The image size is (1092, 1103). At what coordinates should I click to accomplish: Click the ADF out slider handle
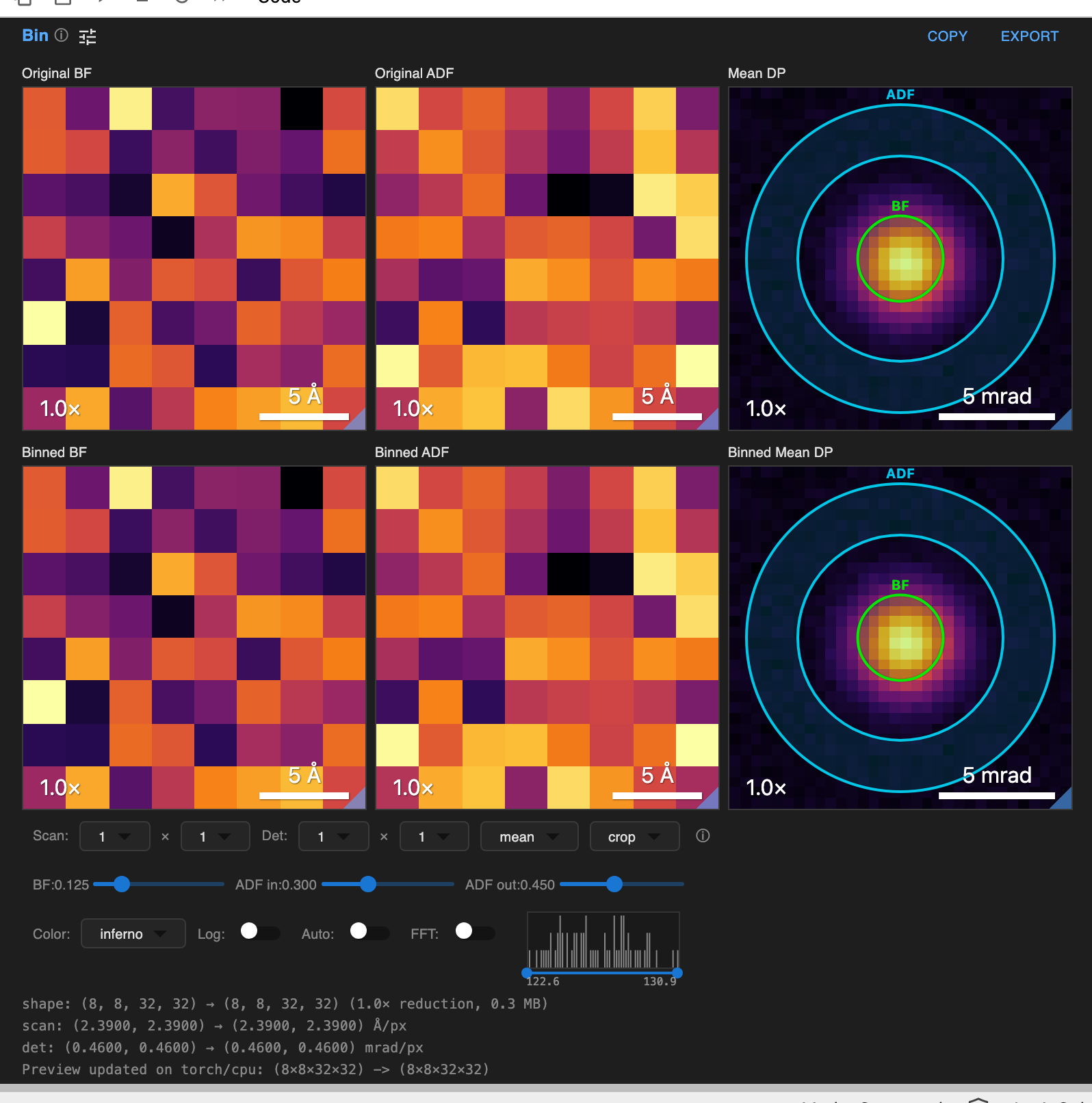tap(614, 884)
